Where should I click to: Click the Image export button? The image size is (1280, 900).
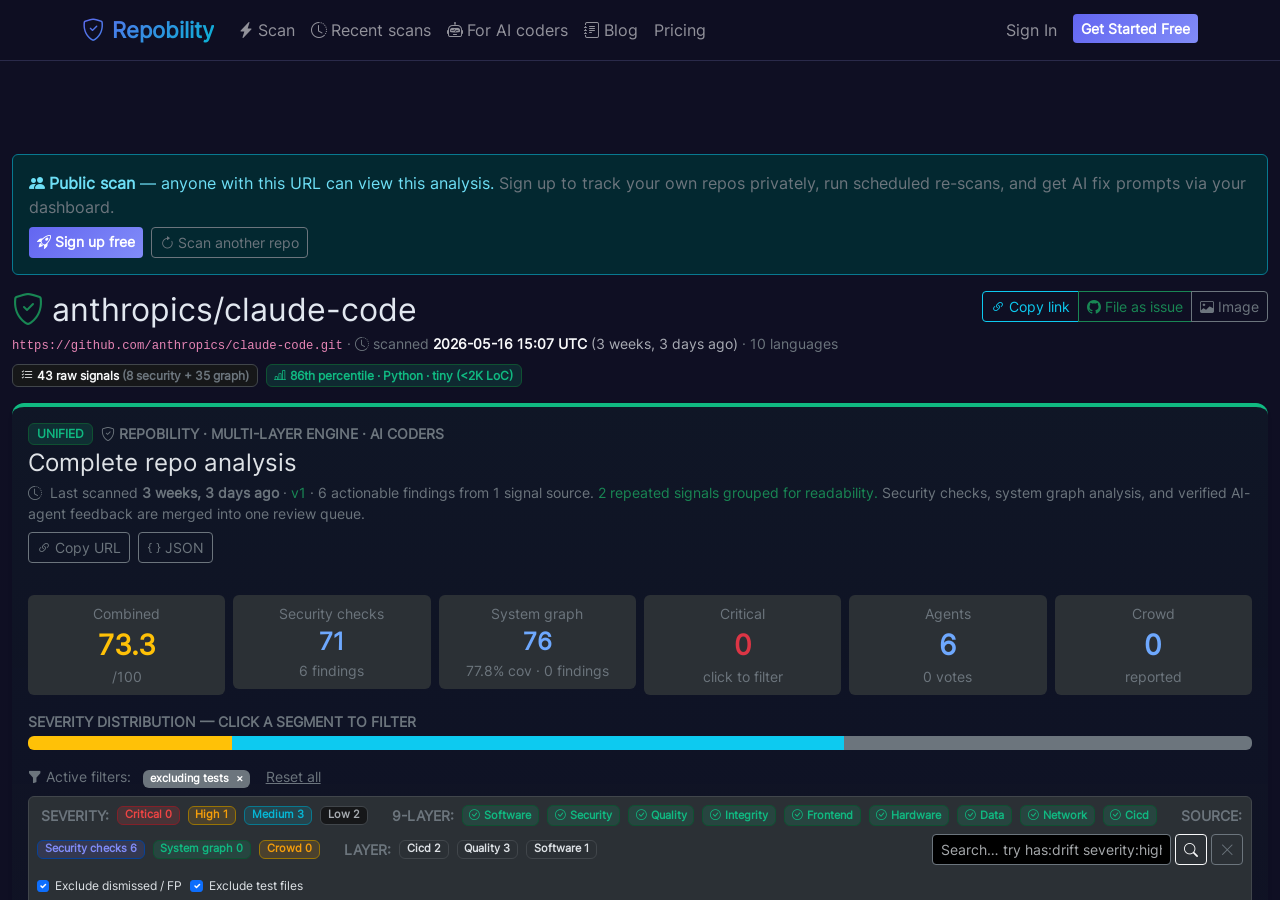point(1229,307)
